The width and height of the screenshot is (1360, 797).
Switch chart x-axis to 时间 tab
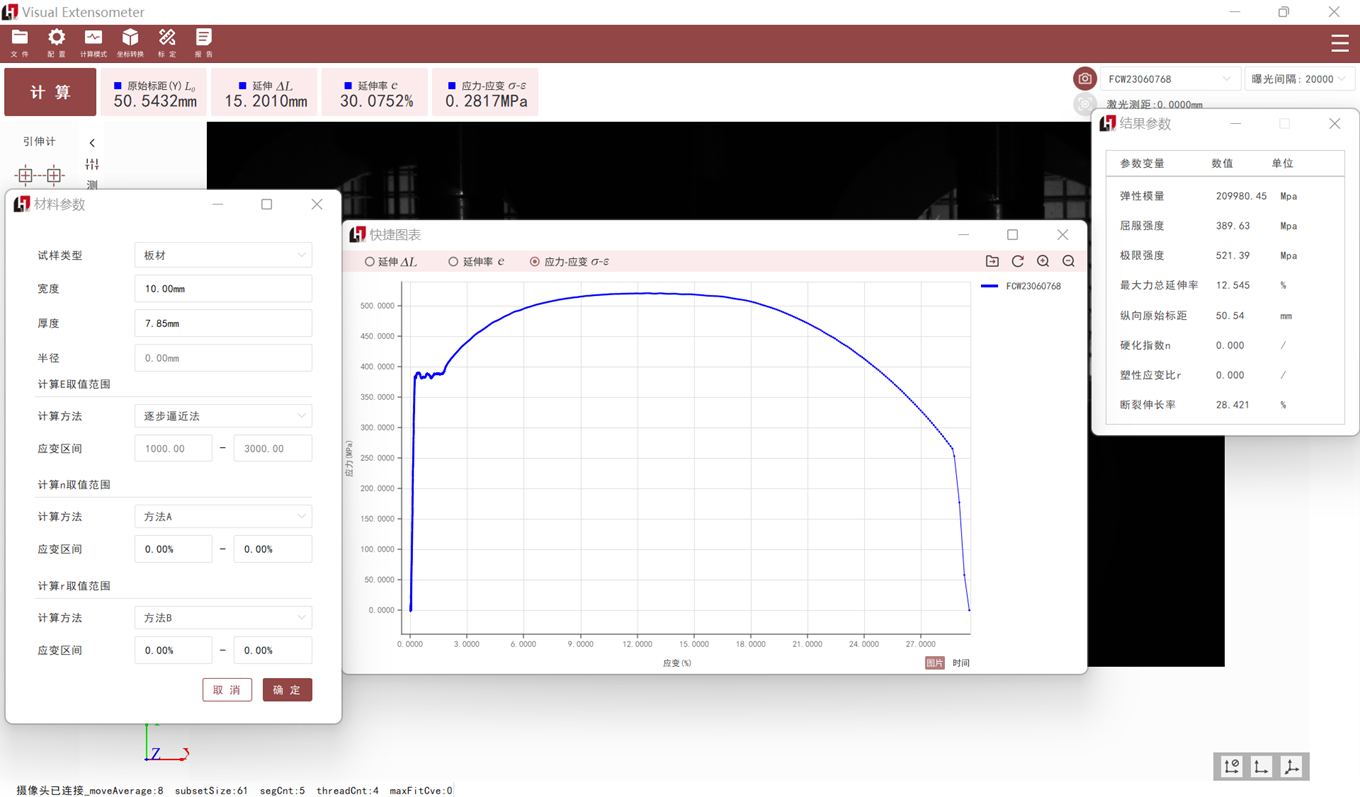pos(961,663)
